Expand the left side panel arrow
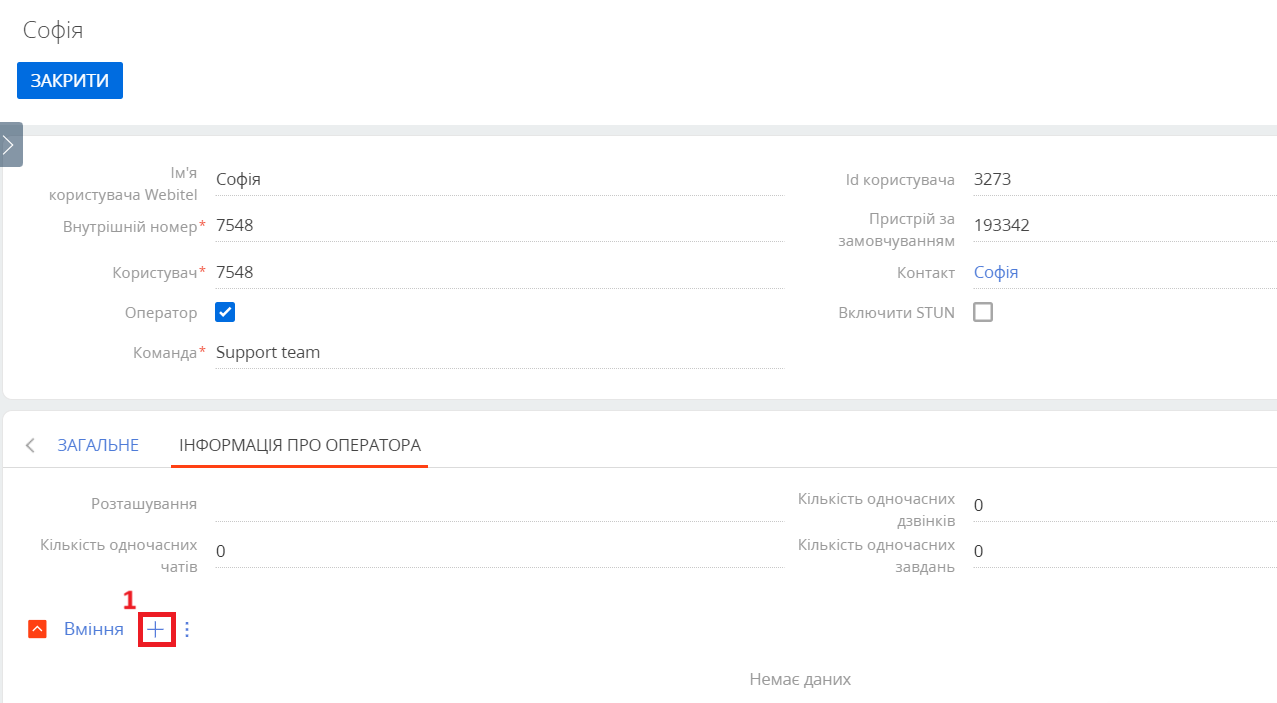This screenshot has height=703, width=1277. point(10,145)
